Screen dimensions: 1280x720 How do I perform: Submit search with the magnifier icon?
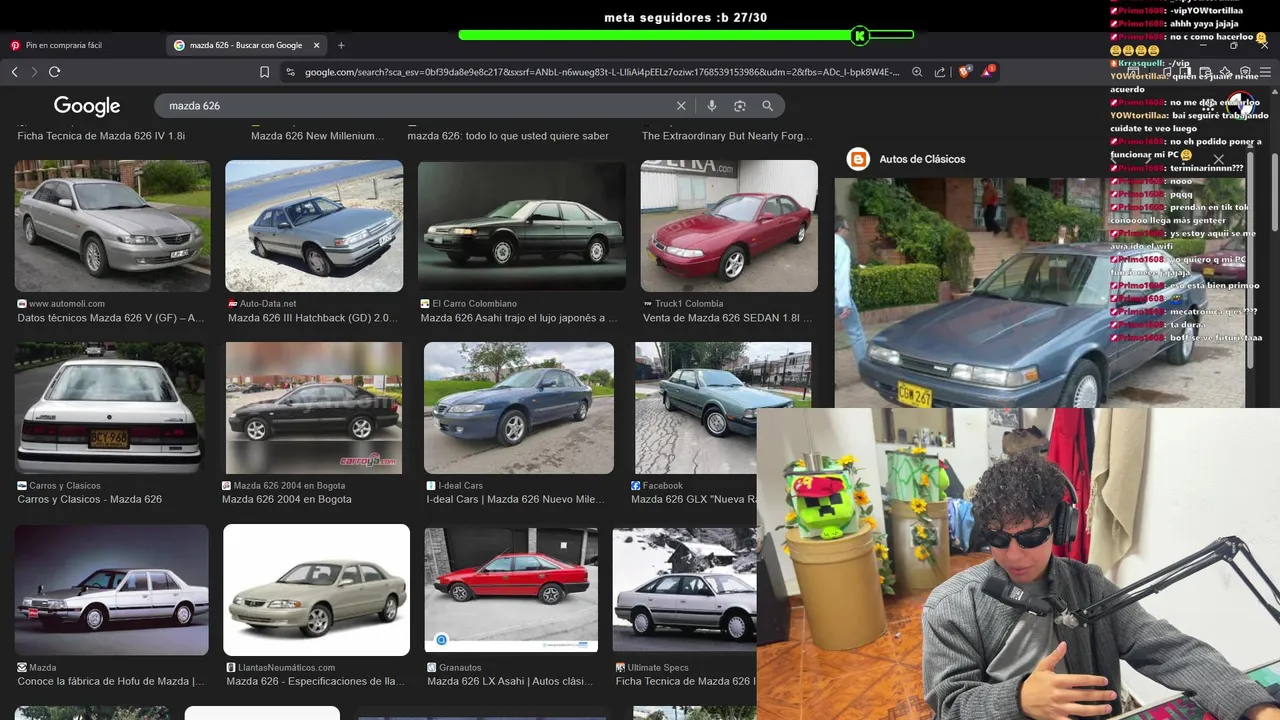click(768, 106)
